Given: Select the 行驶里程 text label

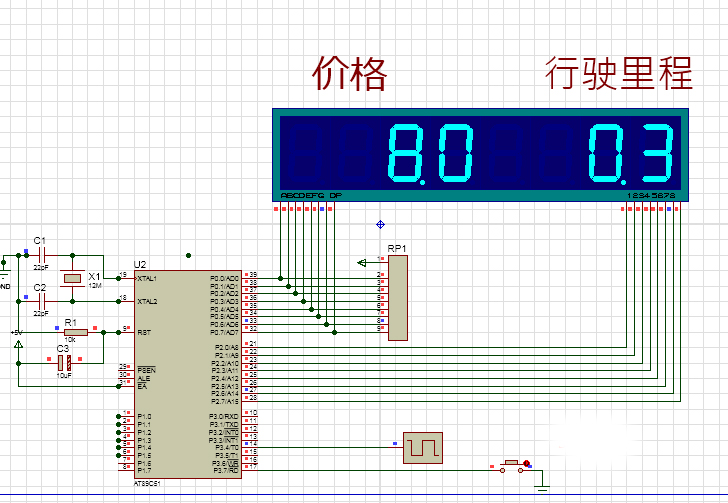Looking at the screenshot, I should 618,73.
